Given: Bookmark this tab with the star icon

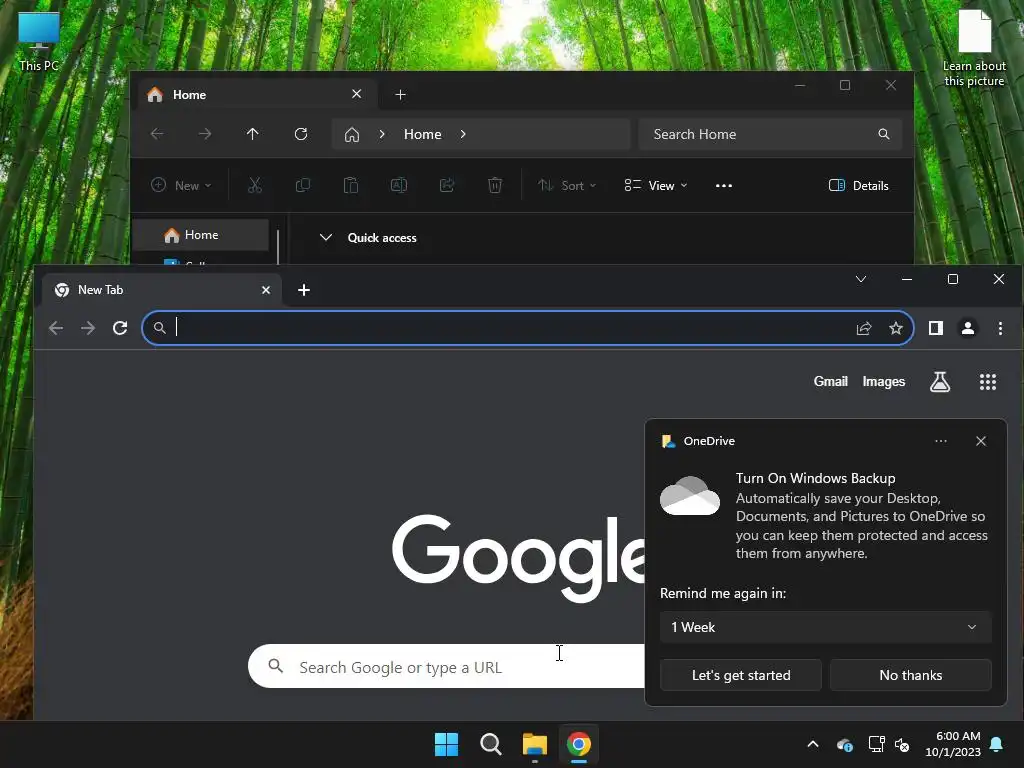Looking at the screenshot, I should 896,328.
